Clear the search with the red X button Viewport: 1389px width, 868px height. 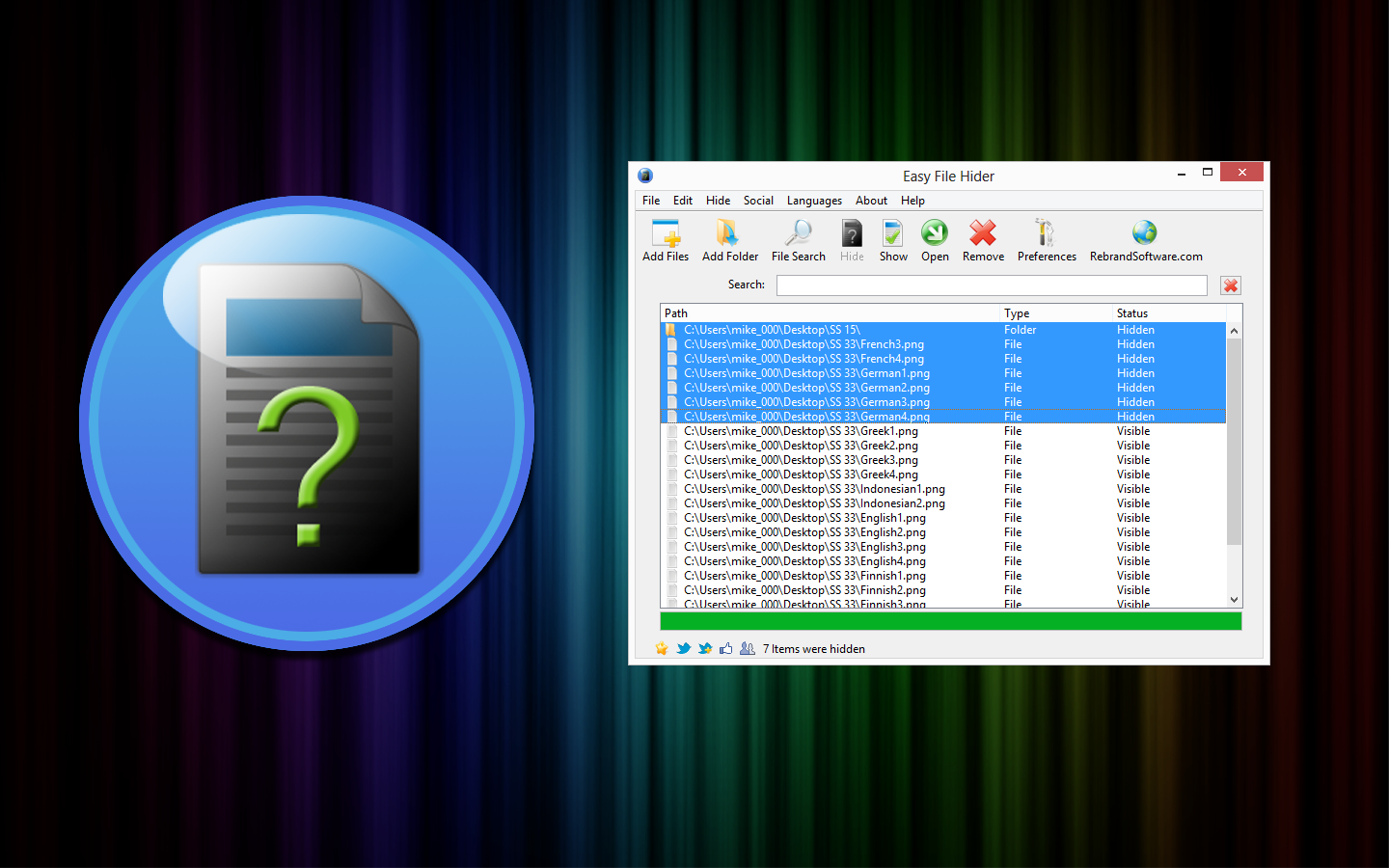[1230, 285]
